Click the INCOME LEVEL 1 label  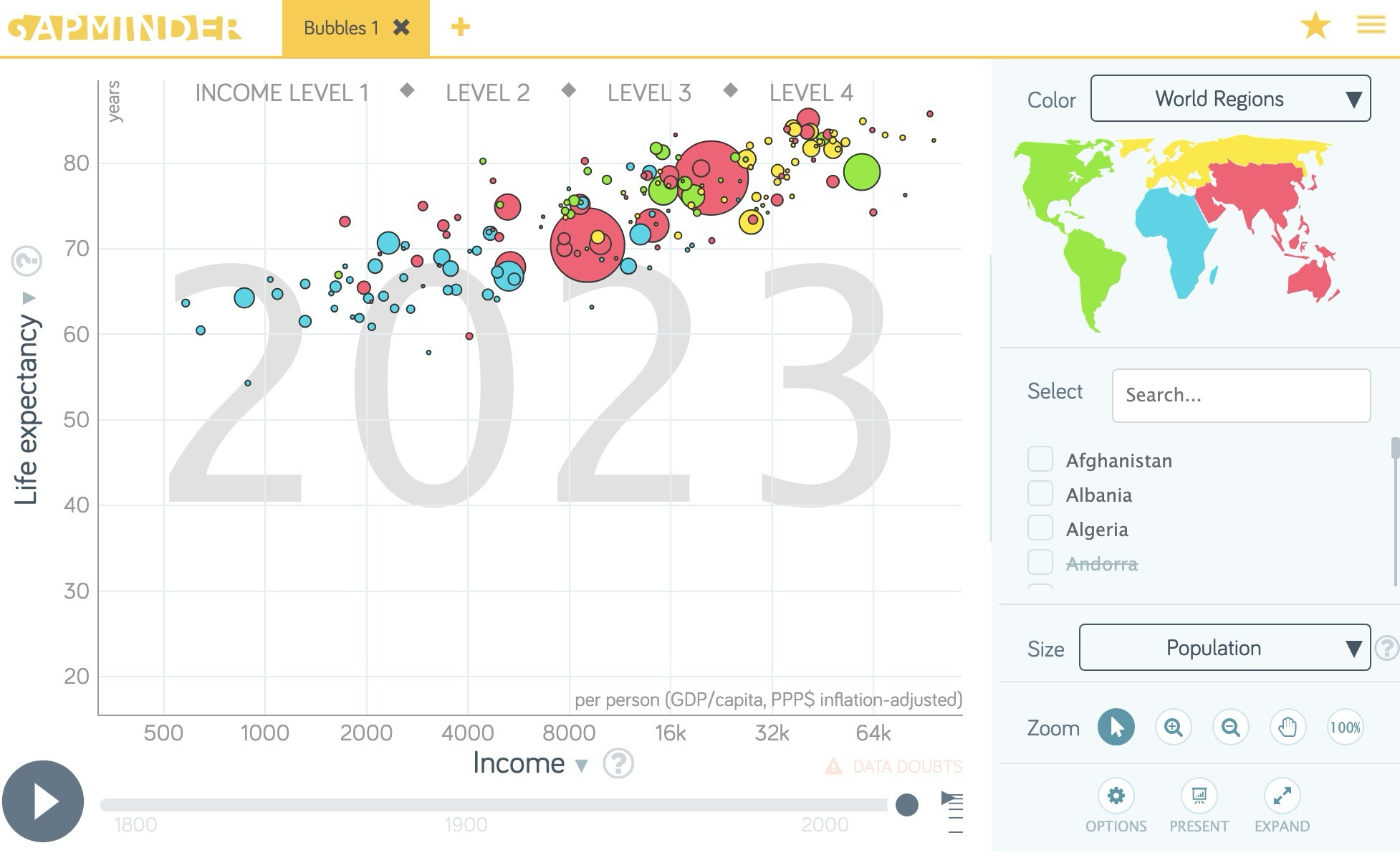tap(282, 92)
